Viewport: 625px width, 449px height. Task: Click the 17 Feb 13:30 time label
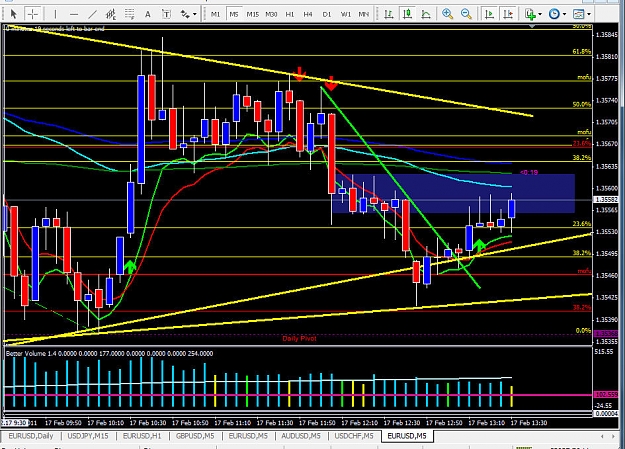click(x=529, y=423)
